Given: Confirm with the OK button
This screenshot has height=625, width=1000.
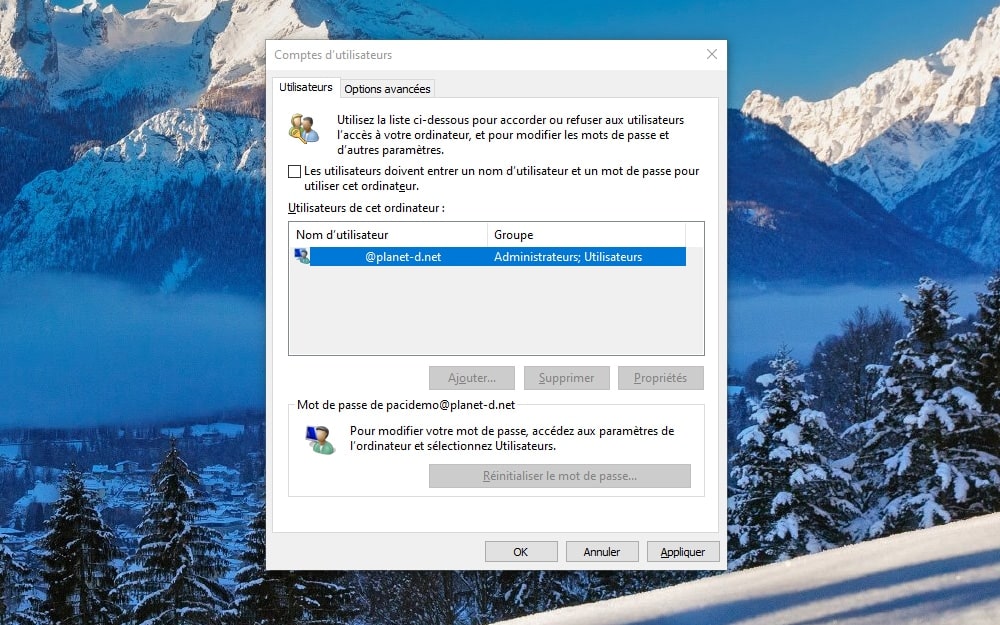Looking at the screenshot, I should 521,552.
